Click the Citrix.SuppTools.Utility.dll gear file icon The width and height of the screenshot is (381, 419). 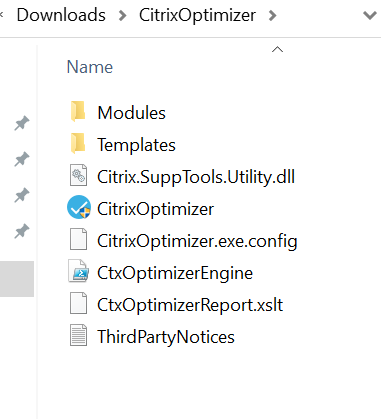(78, 175)
